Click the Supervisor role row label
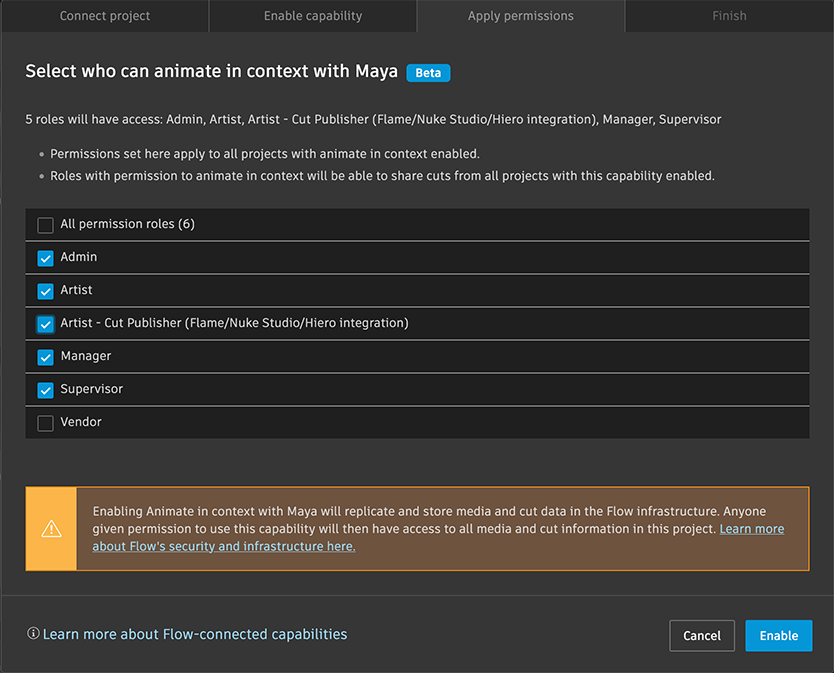Viewport: 834px width, 673px height. tap(91, 389)
